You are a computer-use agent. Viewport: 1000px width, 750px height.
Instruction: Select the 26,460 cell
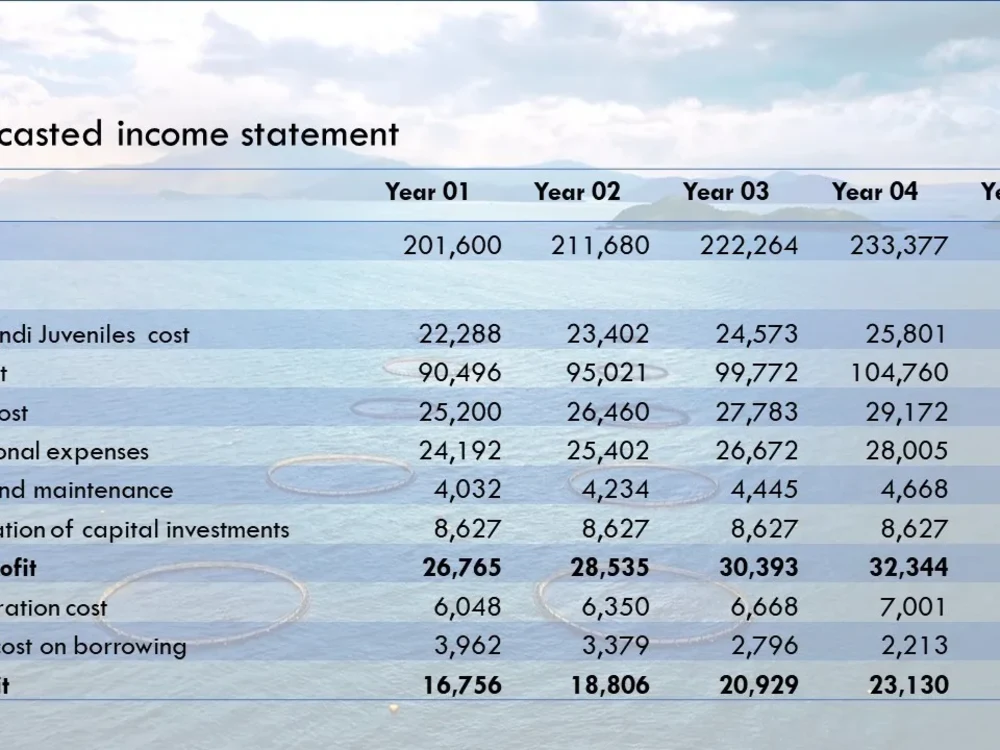608,413
